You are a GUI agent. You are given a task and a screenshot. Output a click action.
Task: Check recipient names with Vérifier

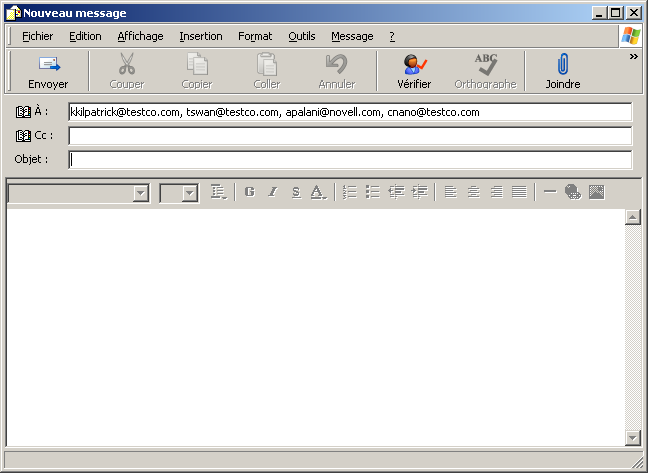pos(414,71)
